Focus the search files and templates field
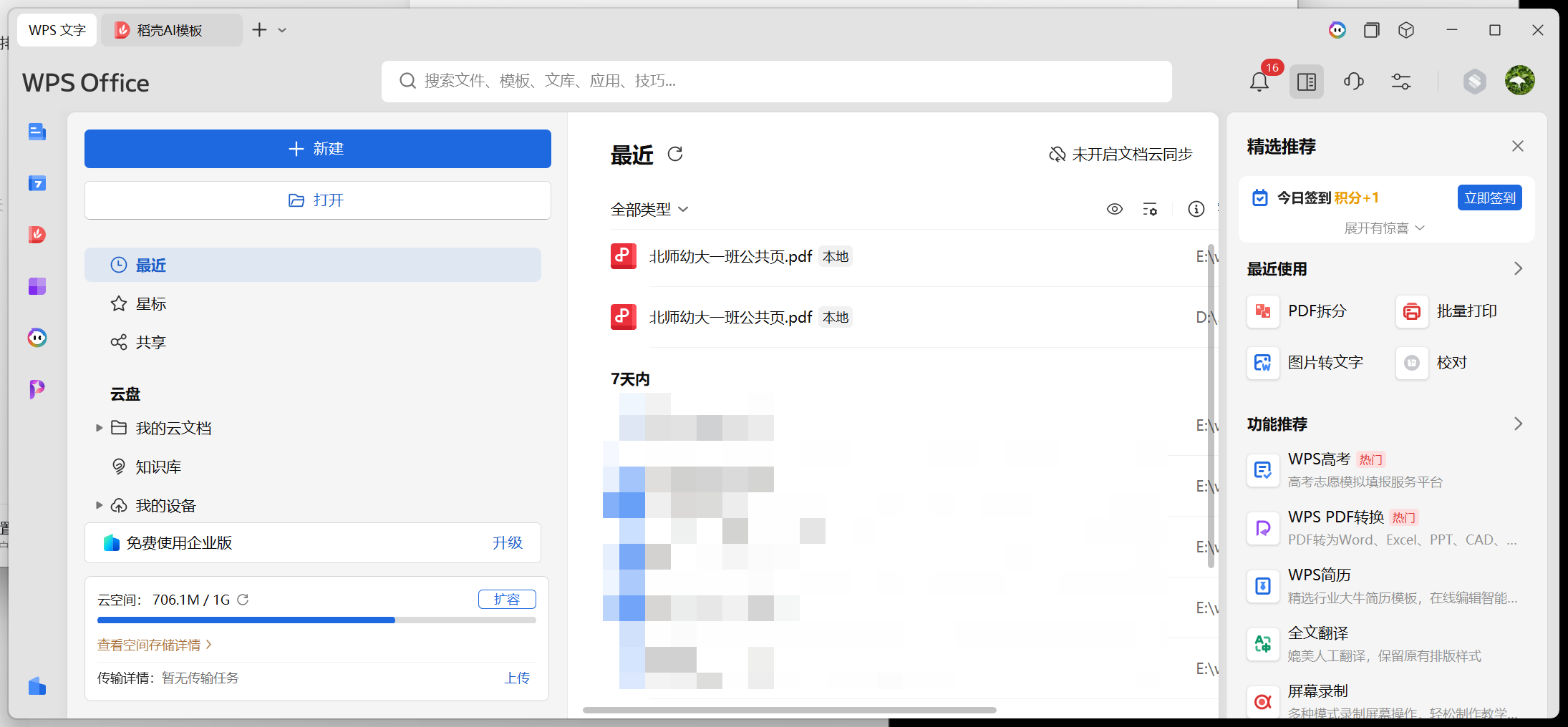1568x727 pixels. 777,82
